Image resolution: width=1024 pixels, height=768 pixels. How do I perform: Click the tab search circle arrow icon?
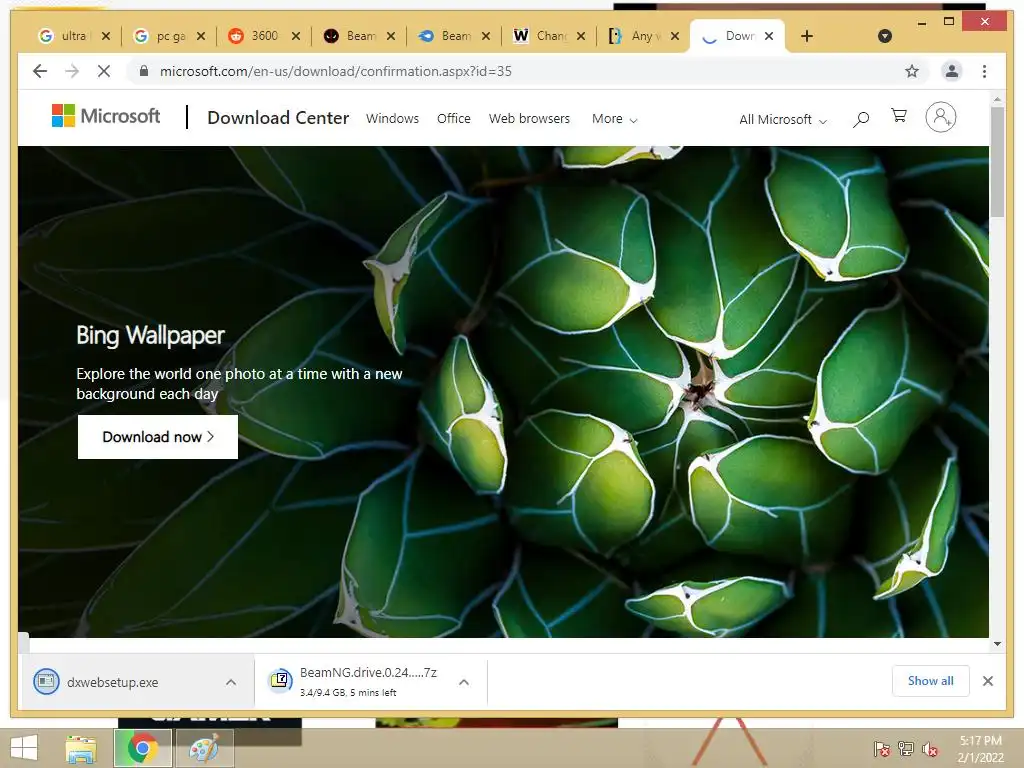(x=885, y=36)
